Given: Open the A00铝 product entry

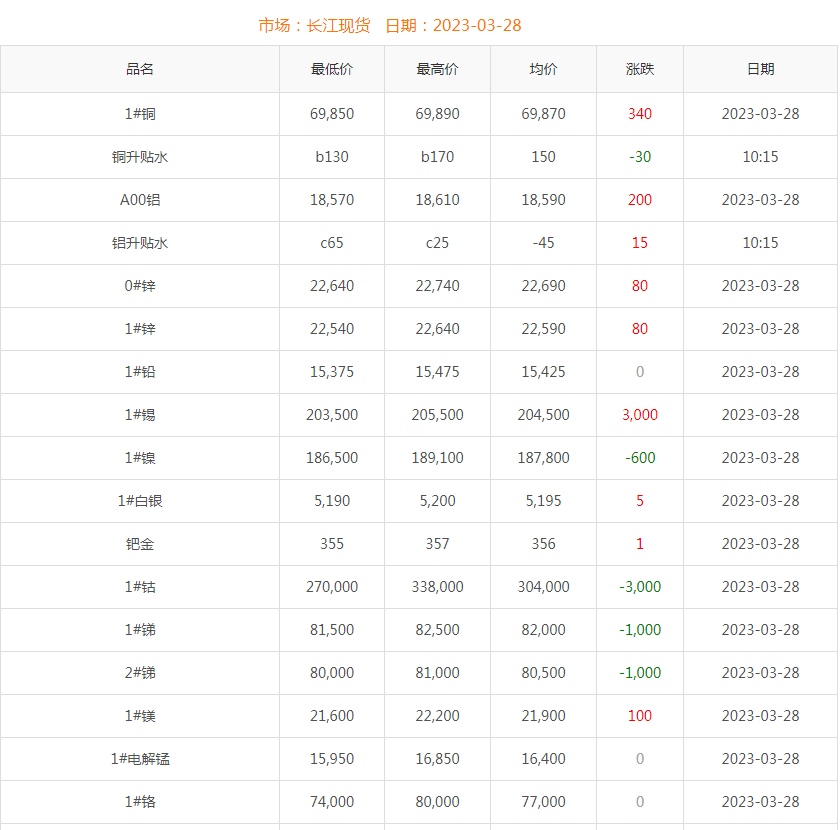Looking at the screenshot, I should [x=140, y=200].
